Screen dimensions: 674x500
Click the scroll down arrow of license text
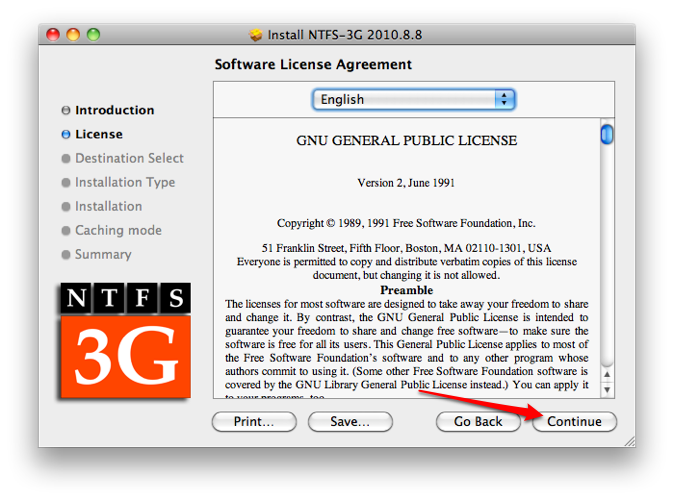tap(607, 388)
